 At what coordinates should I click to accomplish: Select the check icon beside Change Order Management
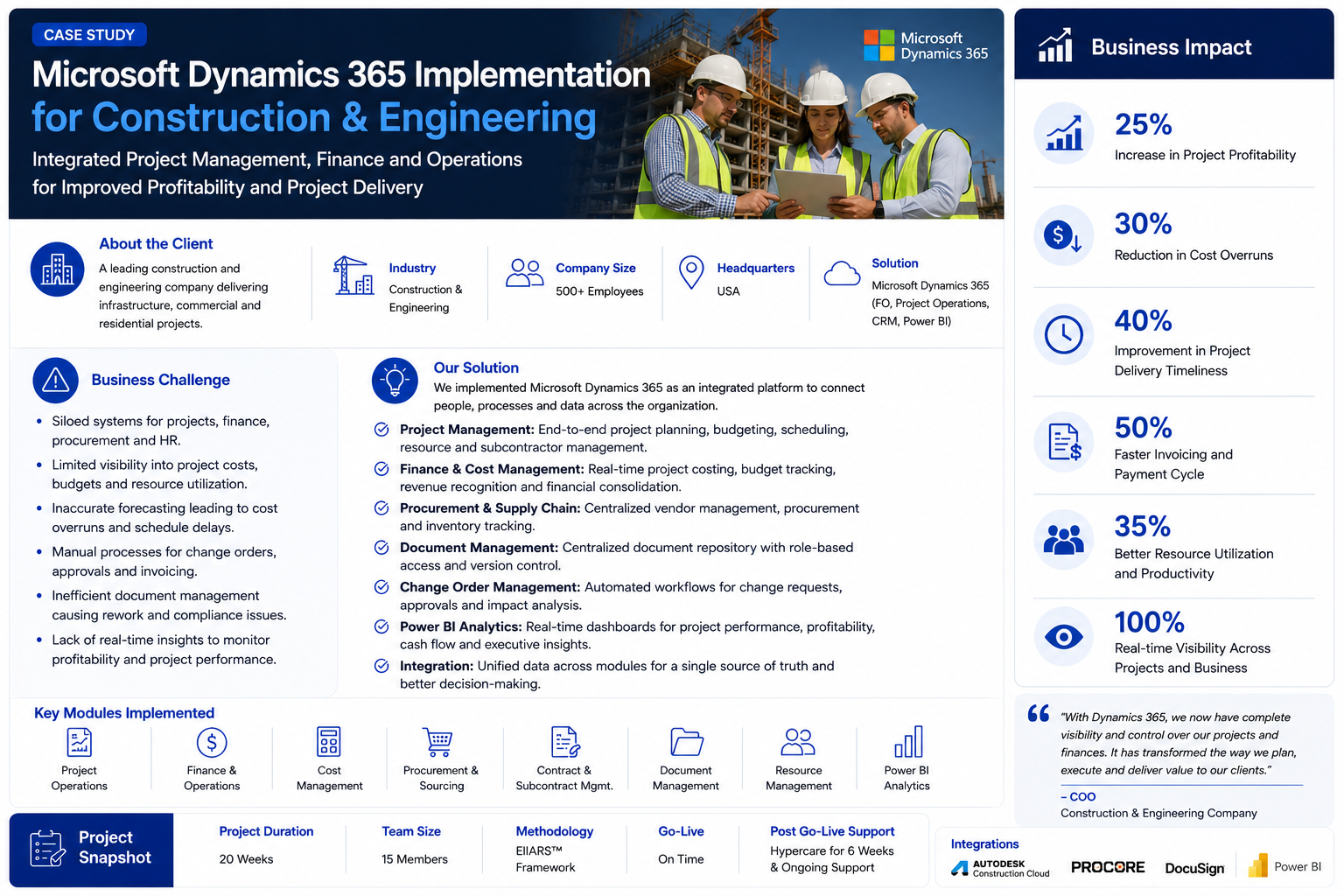click(x=381, y=587)
